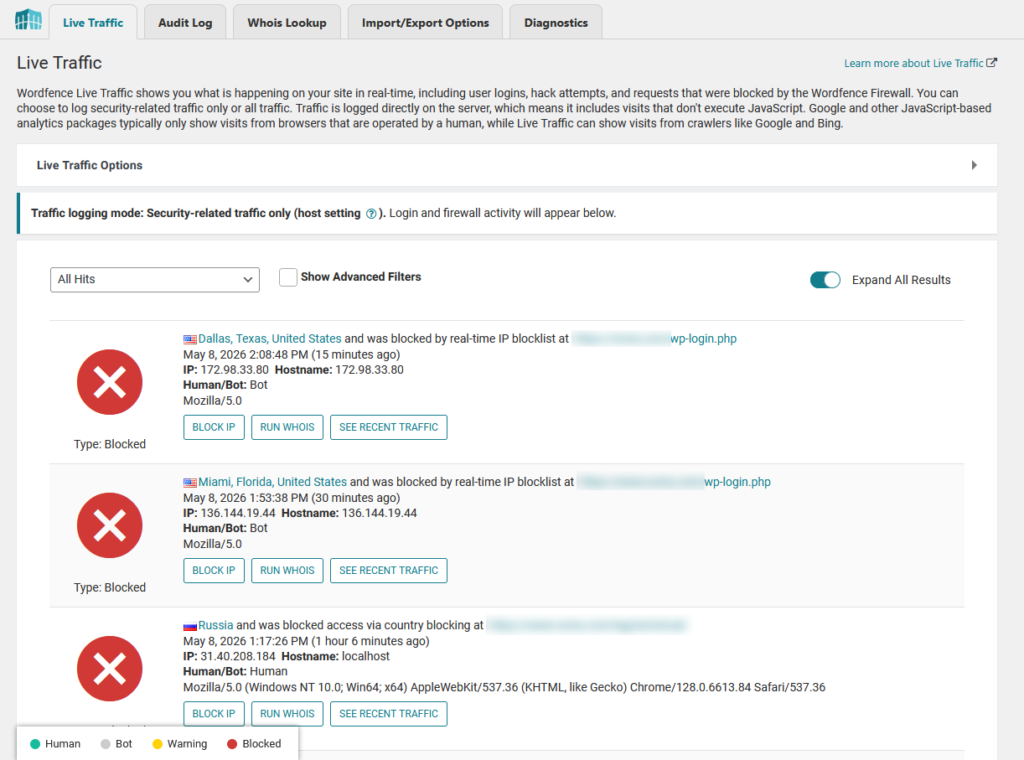
Task: Open the Diagnostics tab
Action: (556, 23)
